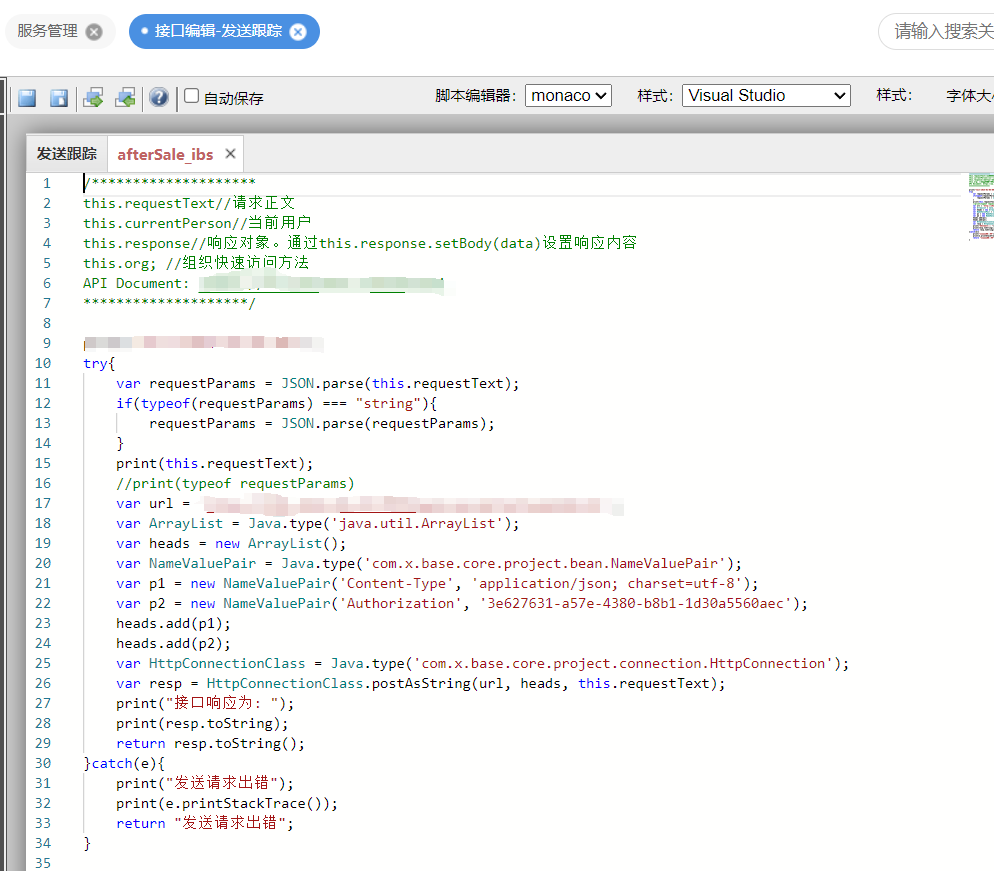The width and height of the screenshot is (994, 871).
Task: Select the 接口编辑-发送跟踪 tab
Action: pyautogui.click(x=217, y=32)
